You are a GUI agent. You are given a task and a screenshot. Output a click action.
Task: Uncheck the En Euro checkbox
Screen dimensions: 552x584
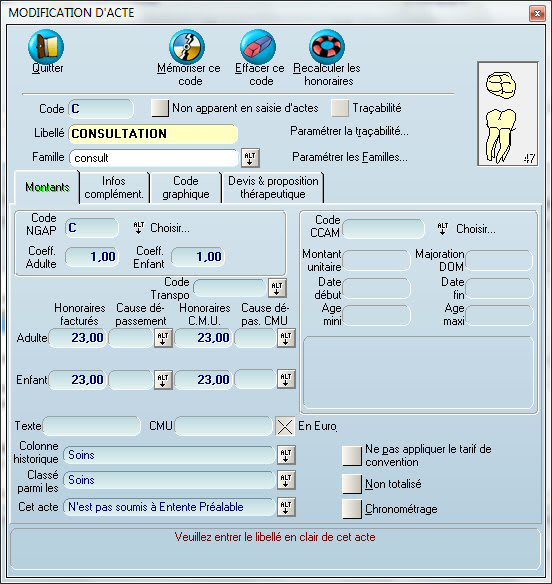(285, 426)
